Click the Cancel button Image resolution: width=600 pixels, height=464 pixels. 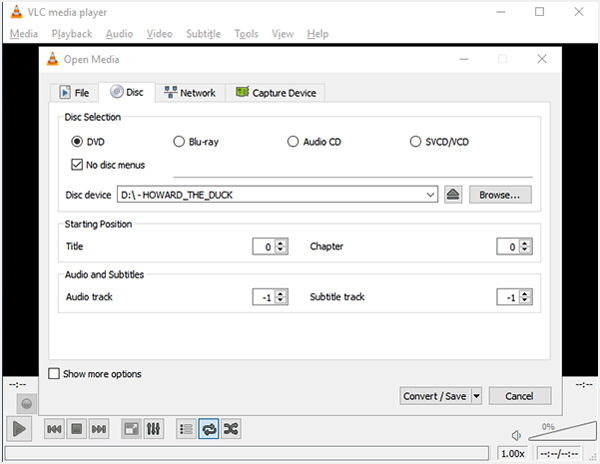[520, 396]
